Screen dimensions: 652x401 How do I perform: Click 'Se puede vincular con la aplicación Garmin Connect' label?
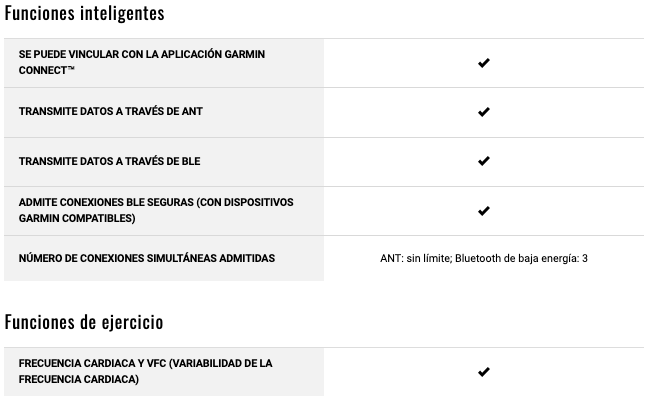[x=142, y=62]
